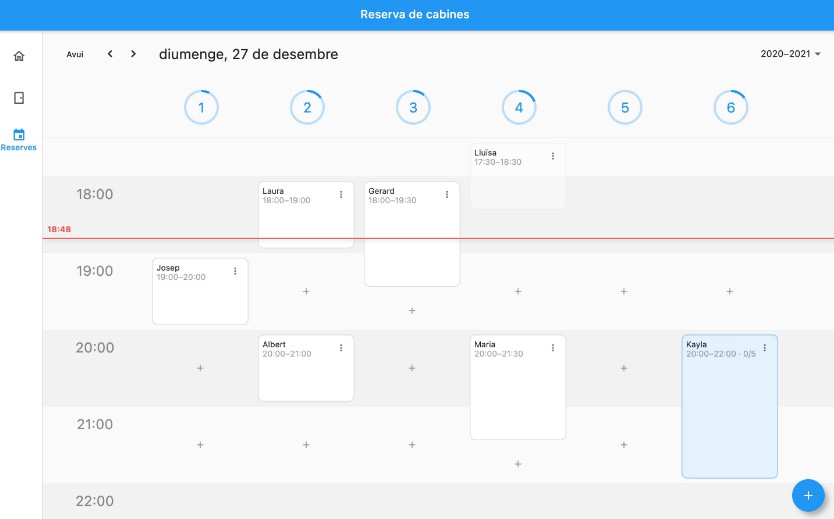
Task: Click the red 18:48 current time marker
Action: (59, 229)
